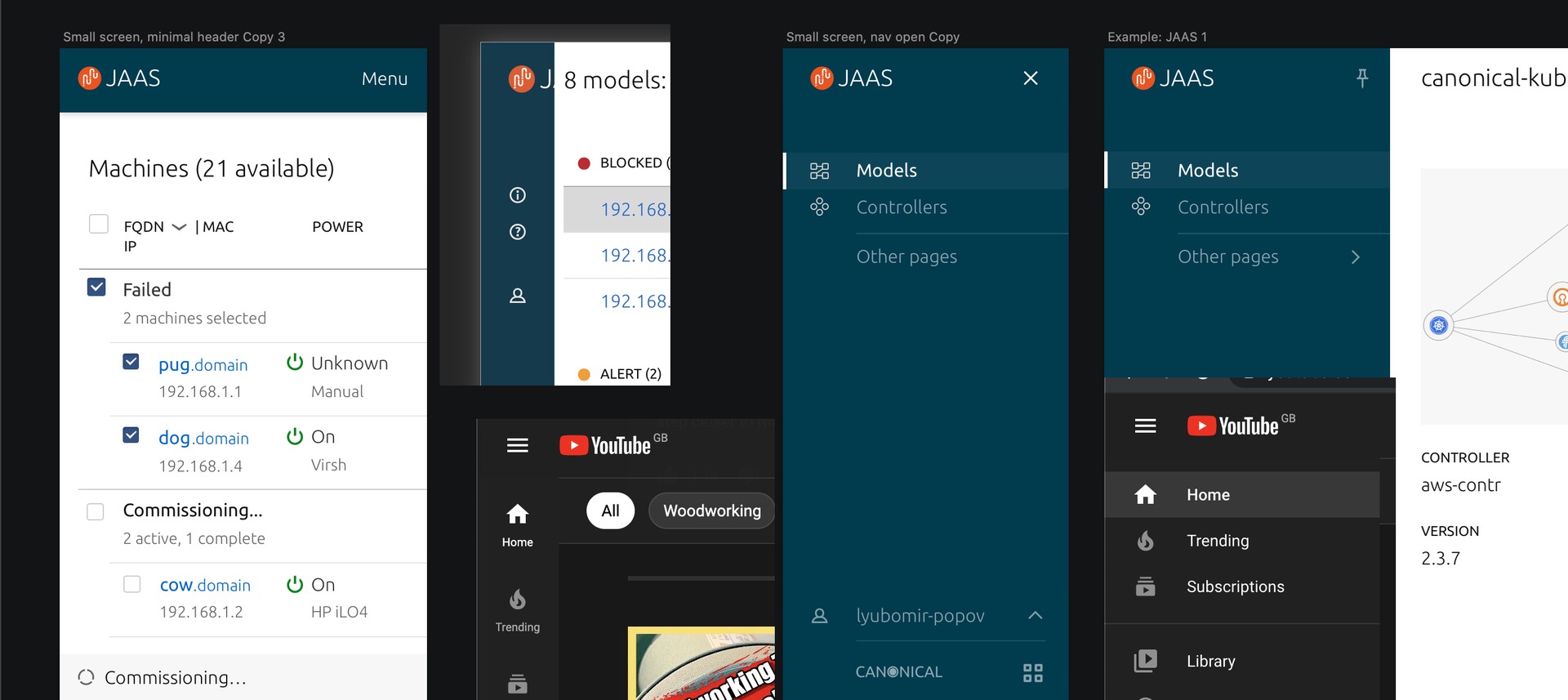Collapse the lyubomir-popov user menu chevron
The width and height of the screenshot is (1568, 700).
pos(1035,615)
